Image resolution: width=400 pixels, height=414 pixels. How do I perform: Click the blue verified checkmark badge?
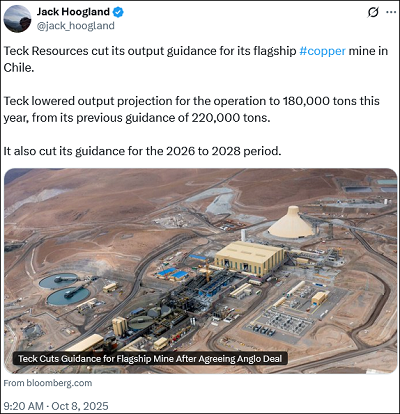118,12
